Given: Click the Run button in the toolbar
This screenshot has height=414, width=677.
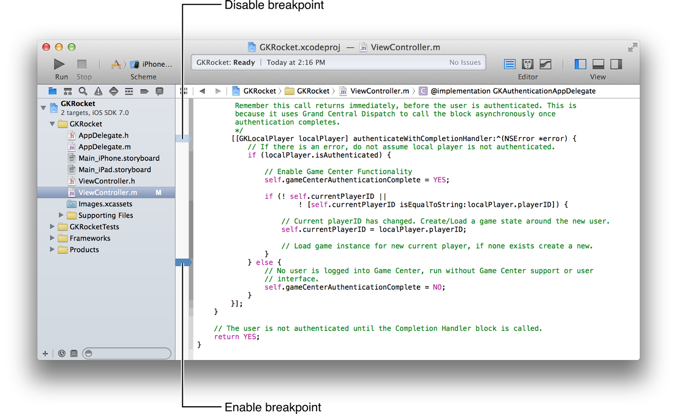Looking at the screenshot, I should (x=59, y=64).
